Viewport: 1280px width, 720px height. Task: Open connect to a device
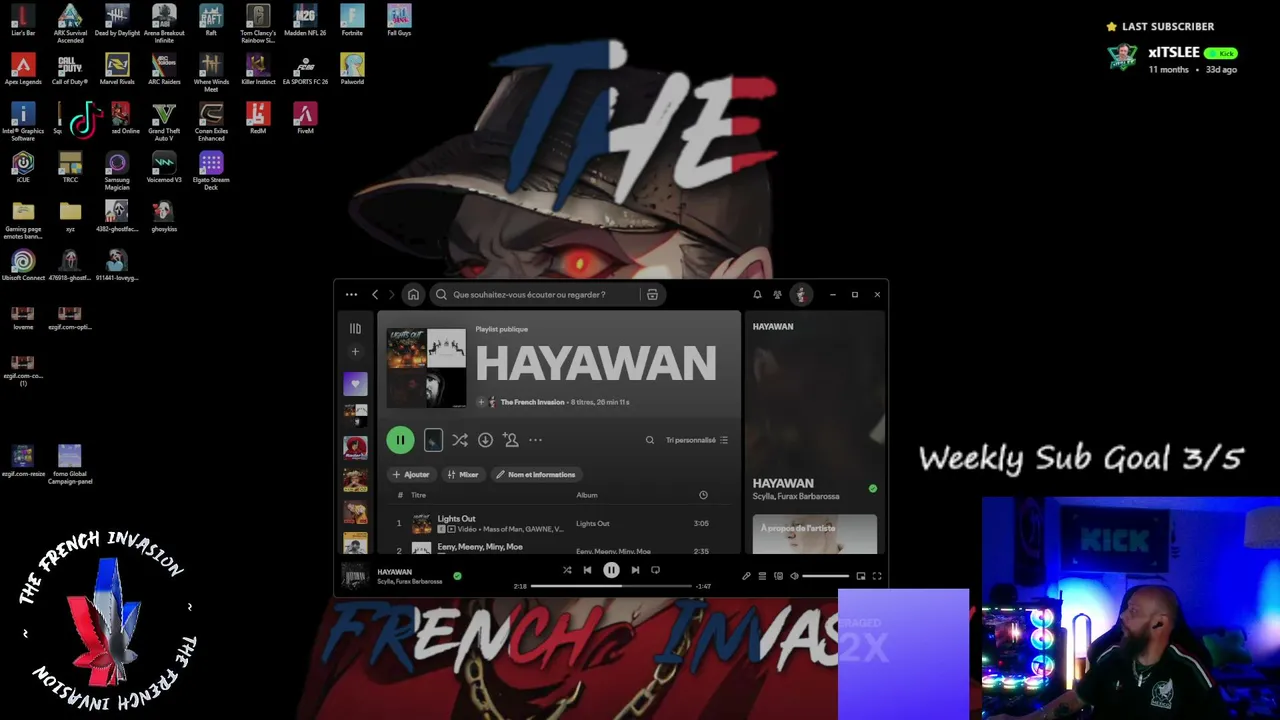[x=778, y=576]
